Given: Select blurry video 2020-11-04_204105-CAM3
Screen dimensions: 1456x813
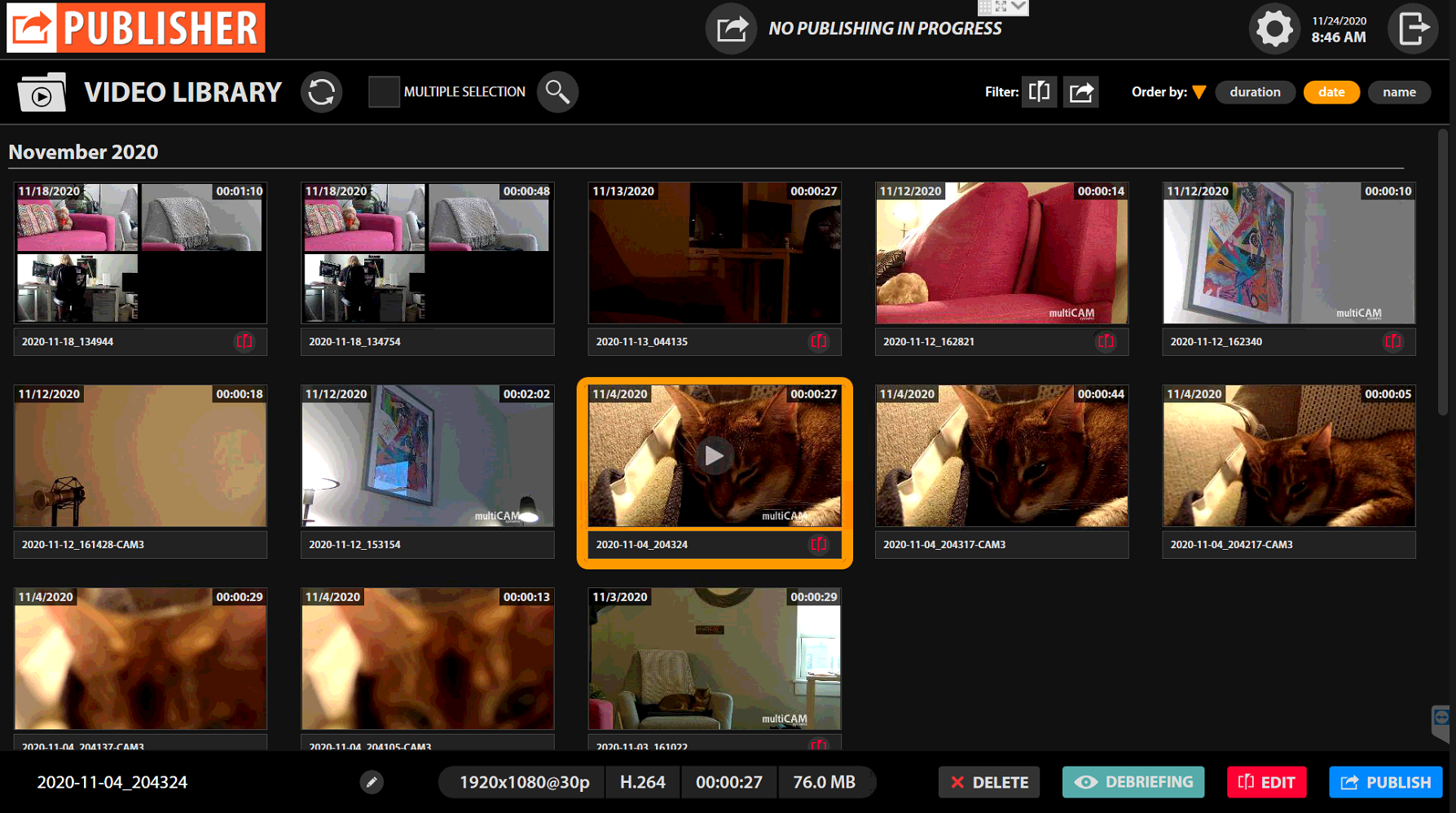Looking at the screenshot, I should click(x=428, y=658).
